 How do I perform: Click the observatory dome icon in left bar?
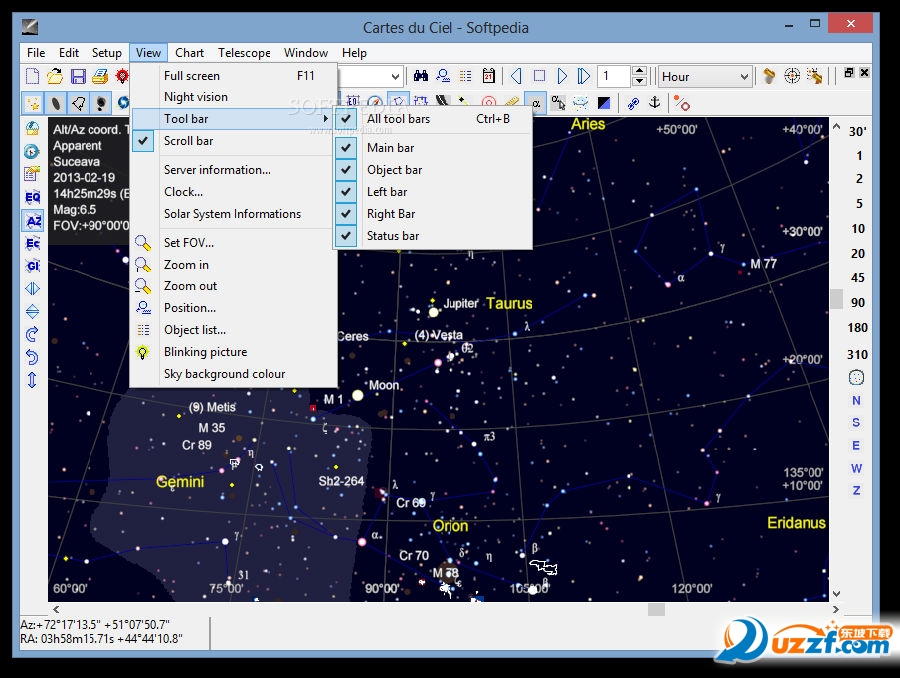point(33,129)
